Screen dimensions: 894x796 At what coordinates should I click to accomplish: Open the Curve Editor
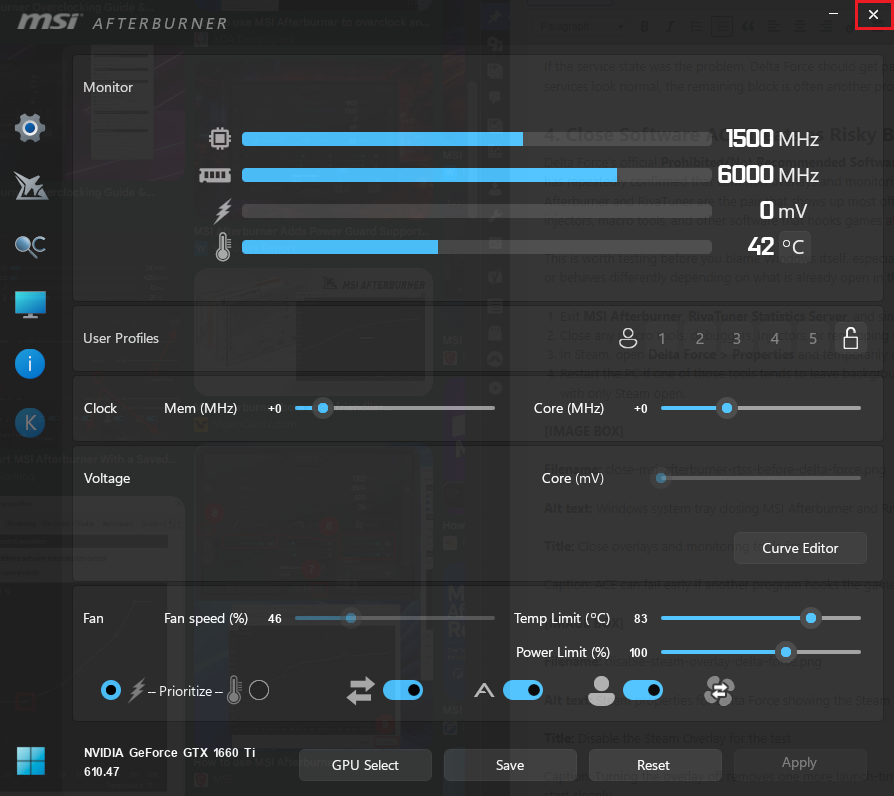click(x=800, y=548)
